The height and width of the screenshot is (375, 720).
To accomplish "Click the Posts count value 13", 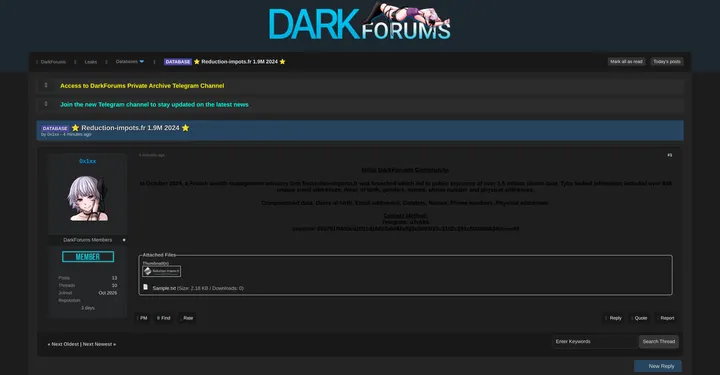I will click(114, 278).
